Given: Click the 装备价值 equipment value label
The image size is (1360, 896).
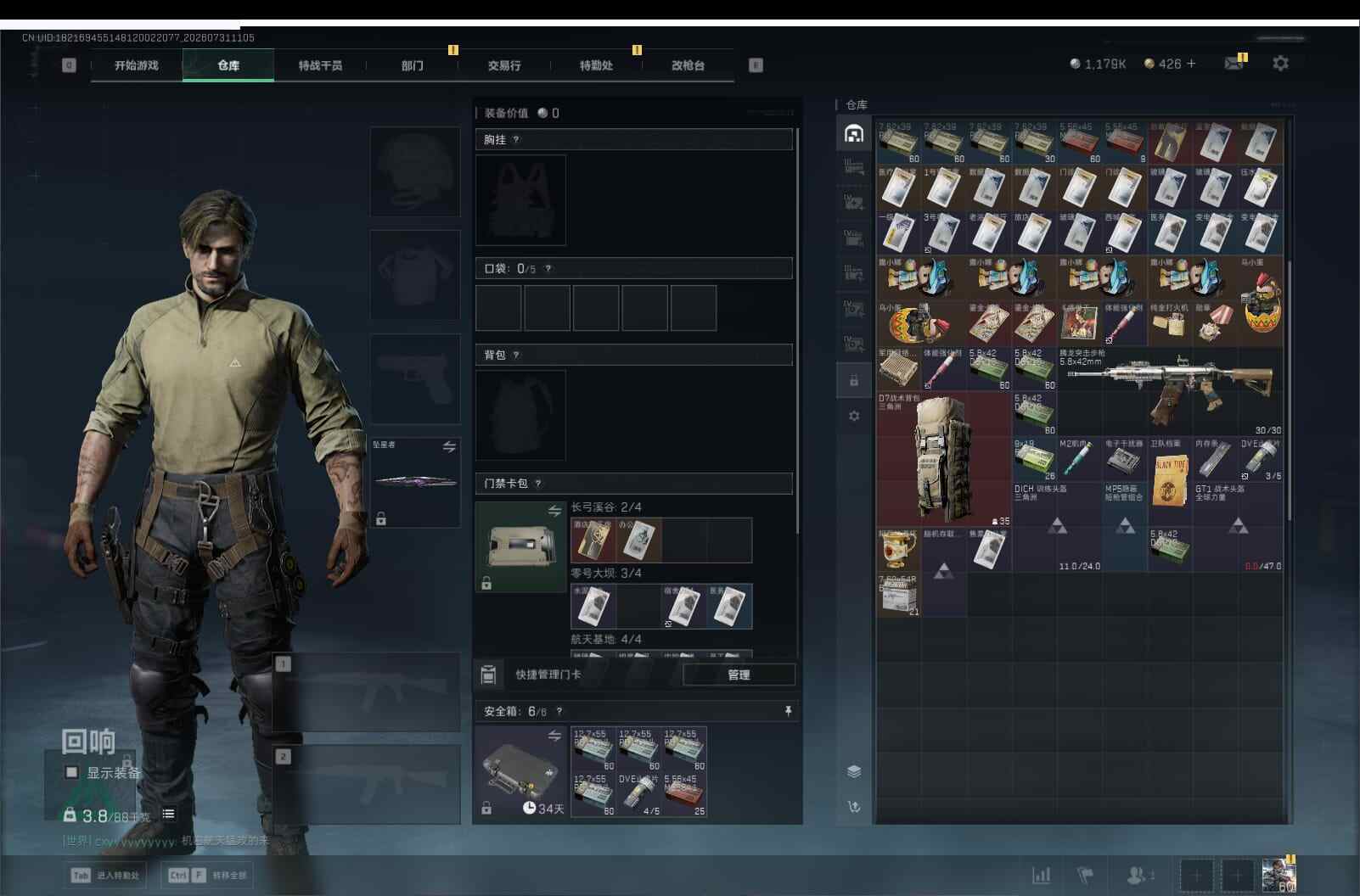Looking at the screenshot, I should click(506, 114).
